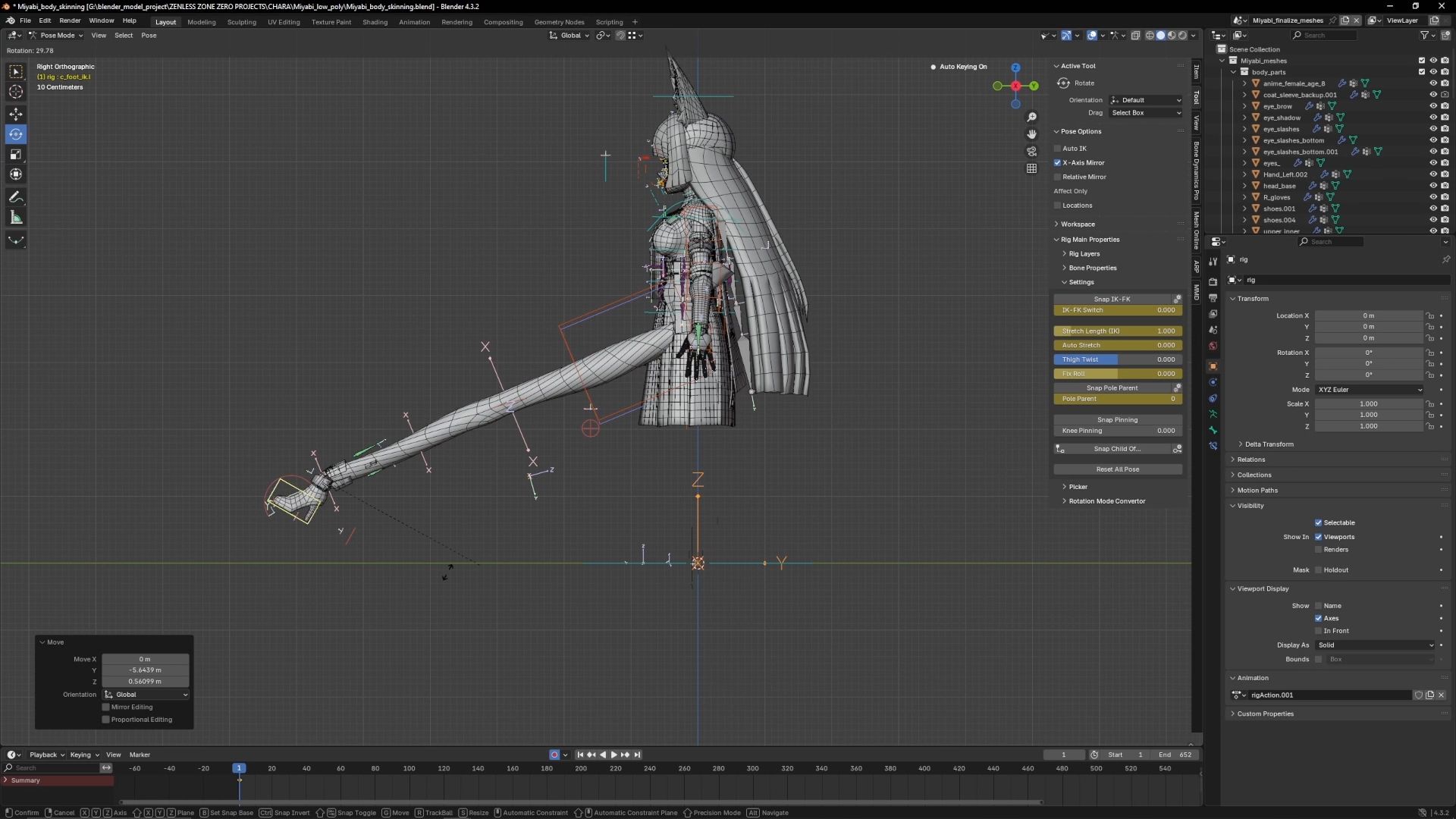Expand the Relations panel

click(x=1250, y=460)
